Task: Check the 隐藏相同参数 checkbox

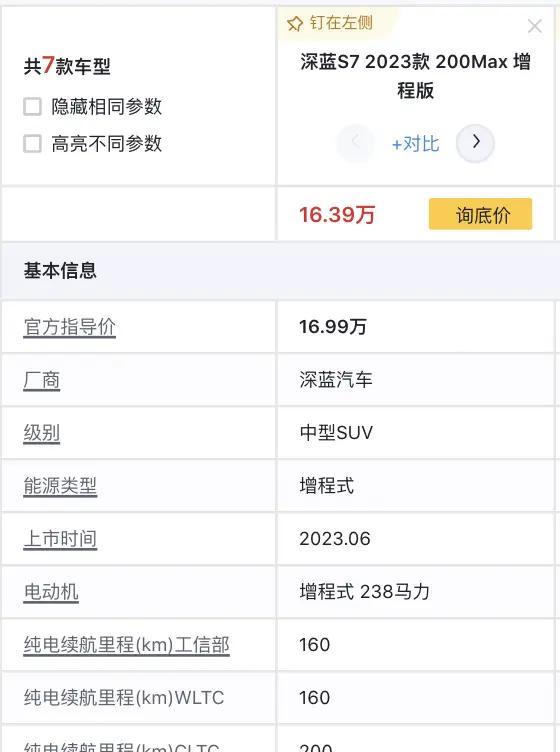Action: point(33,106)
